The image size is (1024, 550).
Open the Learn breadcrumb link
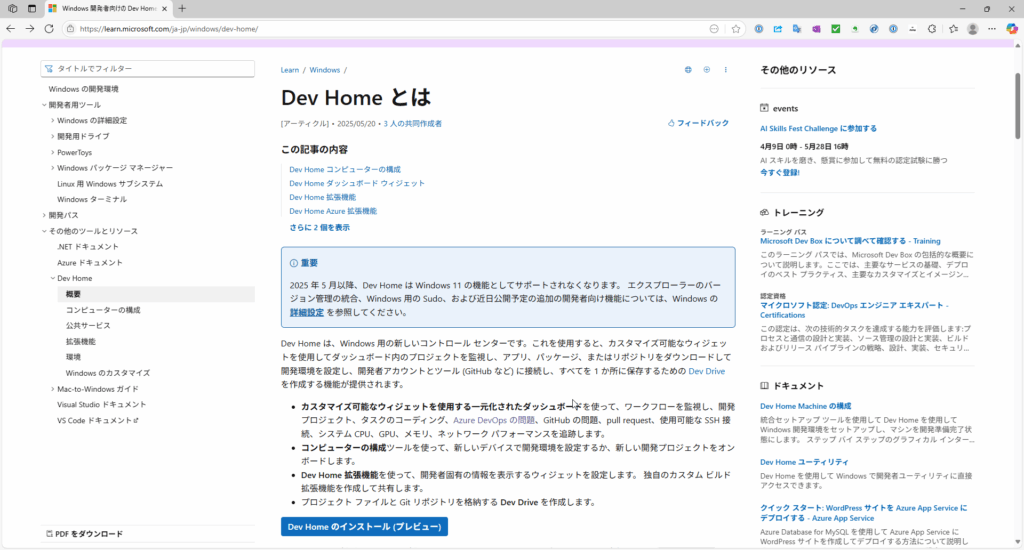pyautogui.click(x=290, y=70)
